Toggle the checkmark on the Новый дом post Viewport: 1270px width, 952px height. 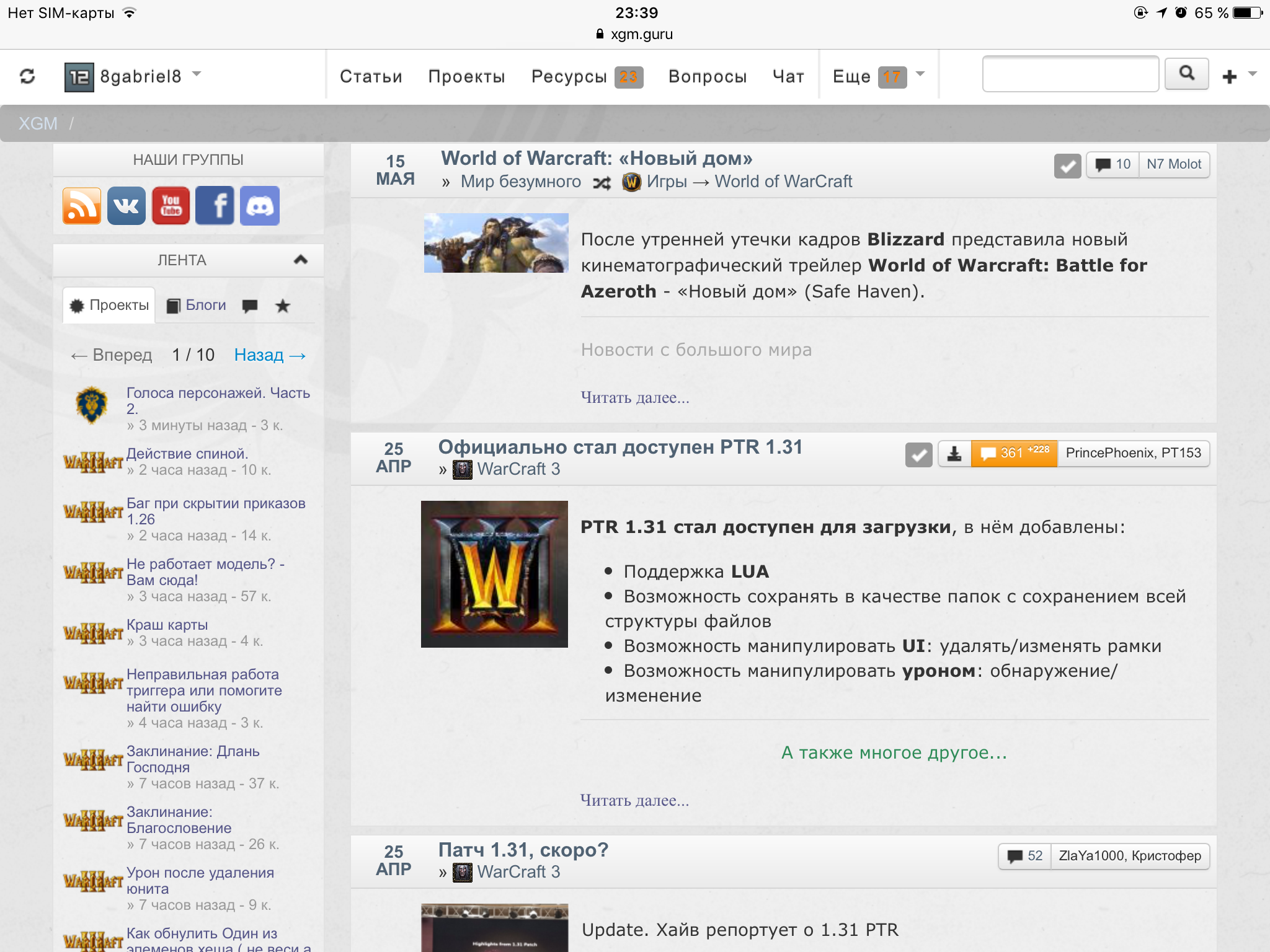(1067, 165)
